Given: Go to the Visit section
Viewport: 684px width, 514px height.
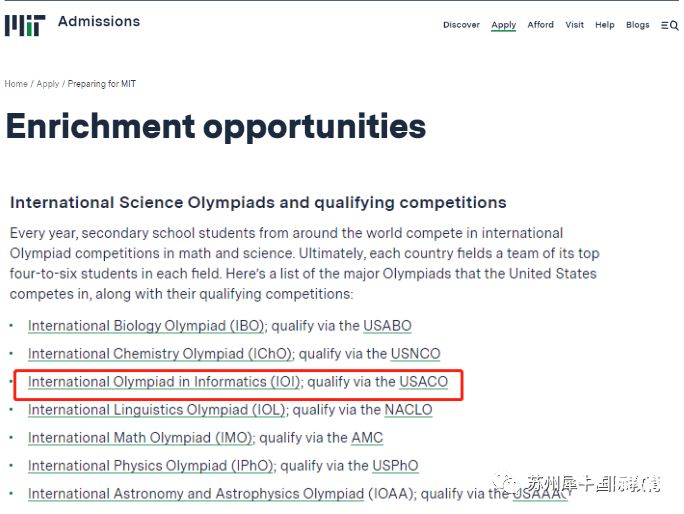Looking at the screenshot, I should click(575, 25).
